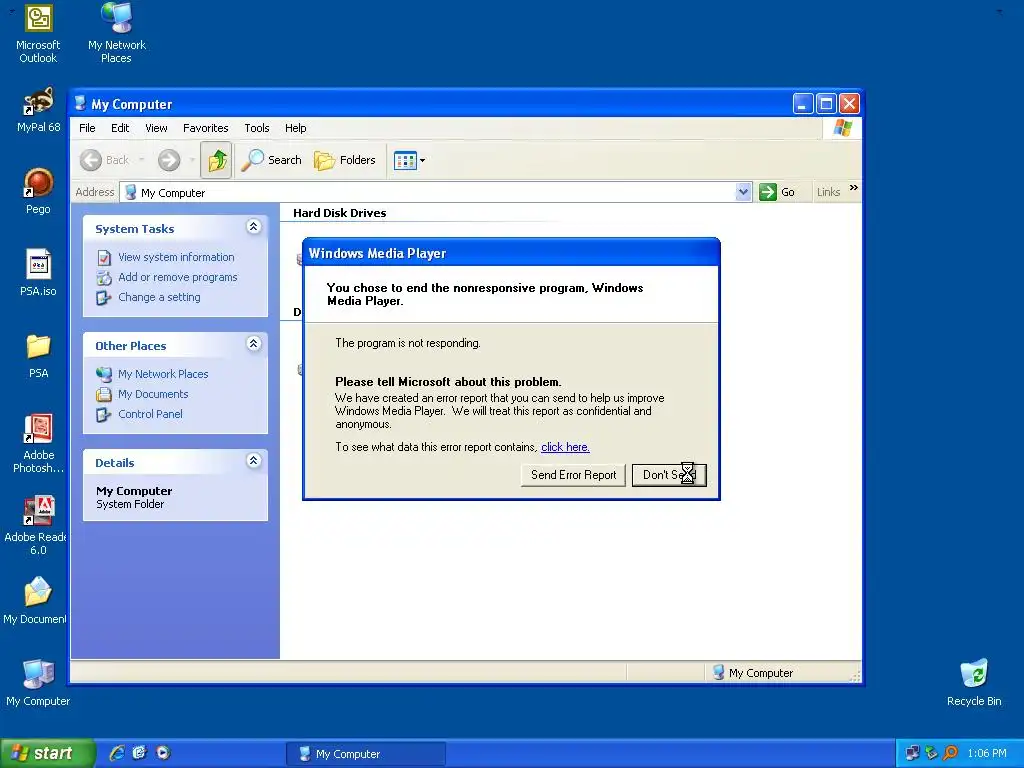1024x768 pixels.
Task: Select the PSA.iso file on desktop
Action: click(x=38, y=273)
